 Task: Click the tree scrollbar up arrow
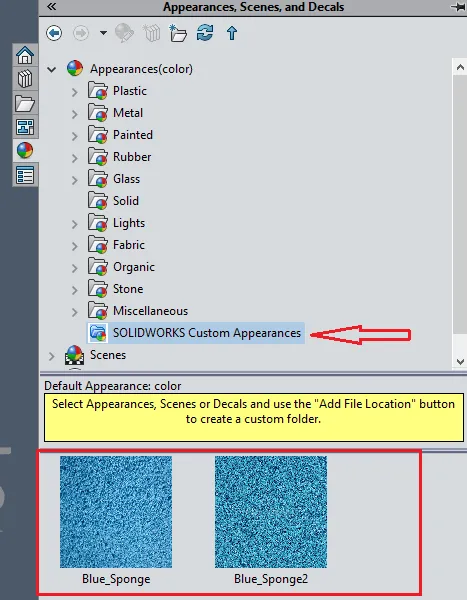pyautogui.click(x=460, y=67)
